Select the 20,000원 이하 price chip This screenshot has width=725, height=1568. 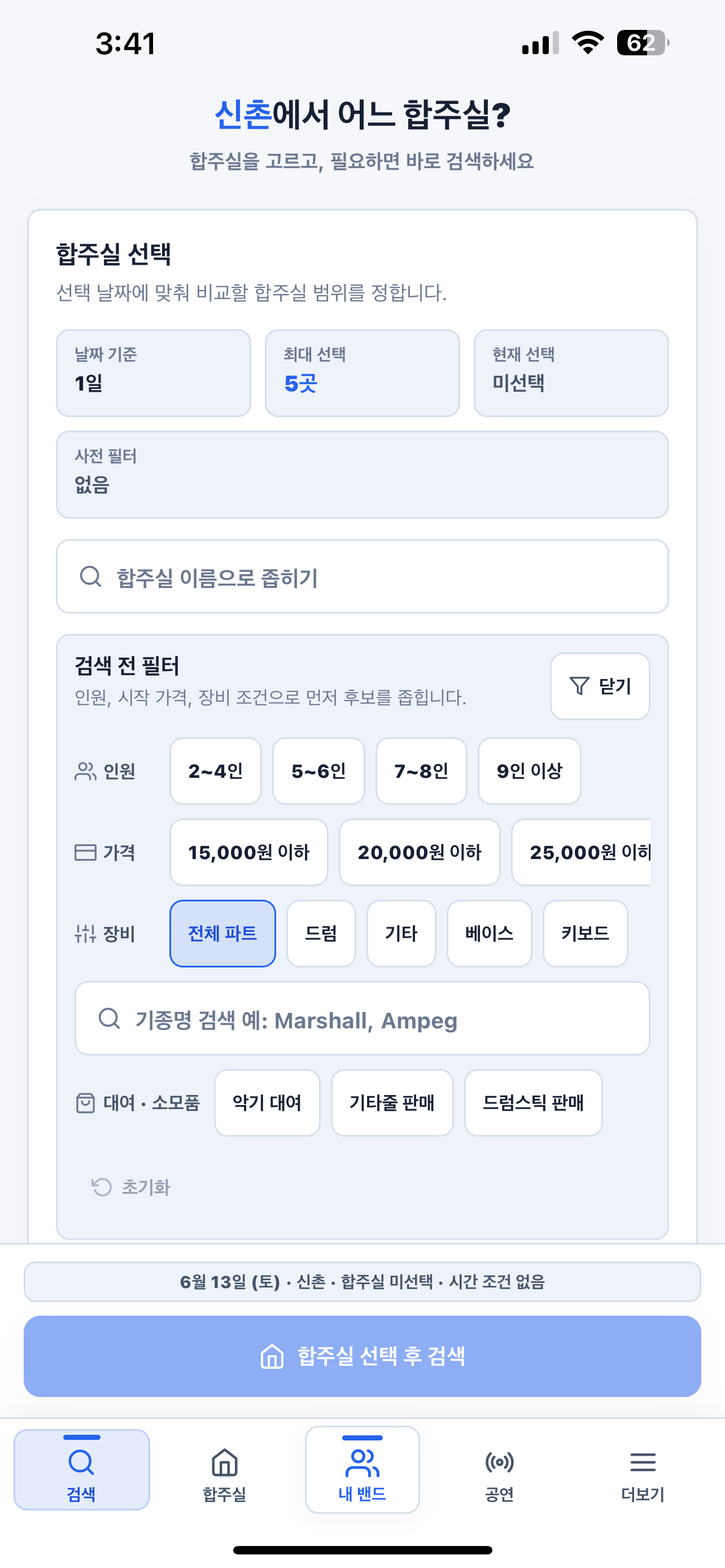pyautogui.click(x=420, y=852)
